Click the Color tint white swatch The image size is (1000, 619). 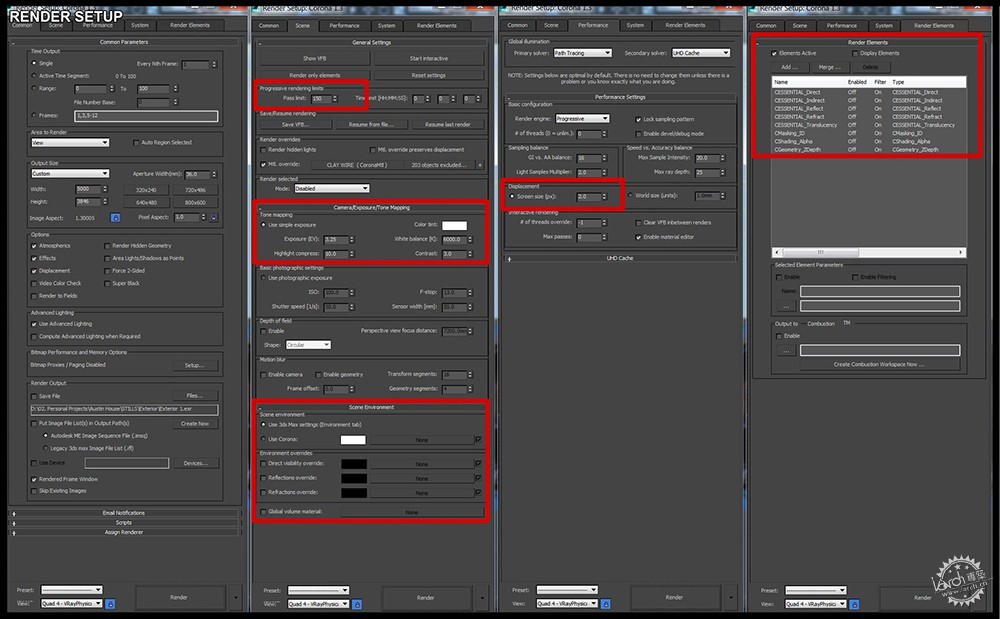[454, 225]
